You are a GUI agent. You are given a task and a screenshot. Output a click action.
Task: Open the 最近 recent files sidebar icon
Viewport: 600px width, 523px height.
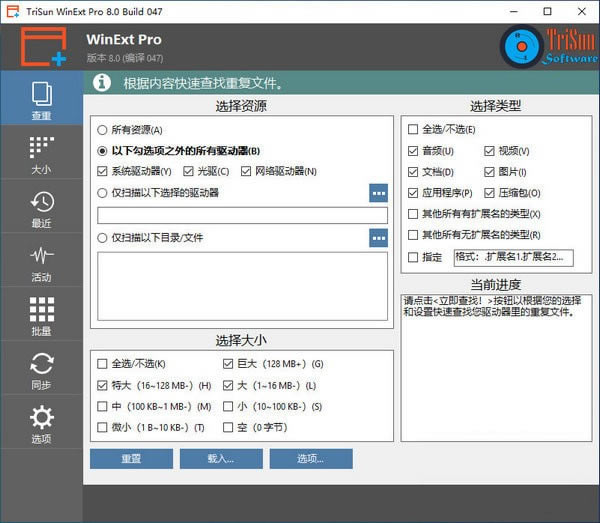point(41,203)
